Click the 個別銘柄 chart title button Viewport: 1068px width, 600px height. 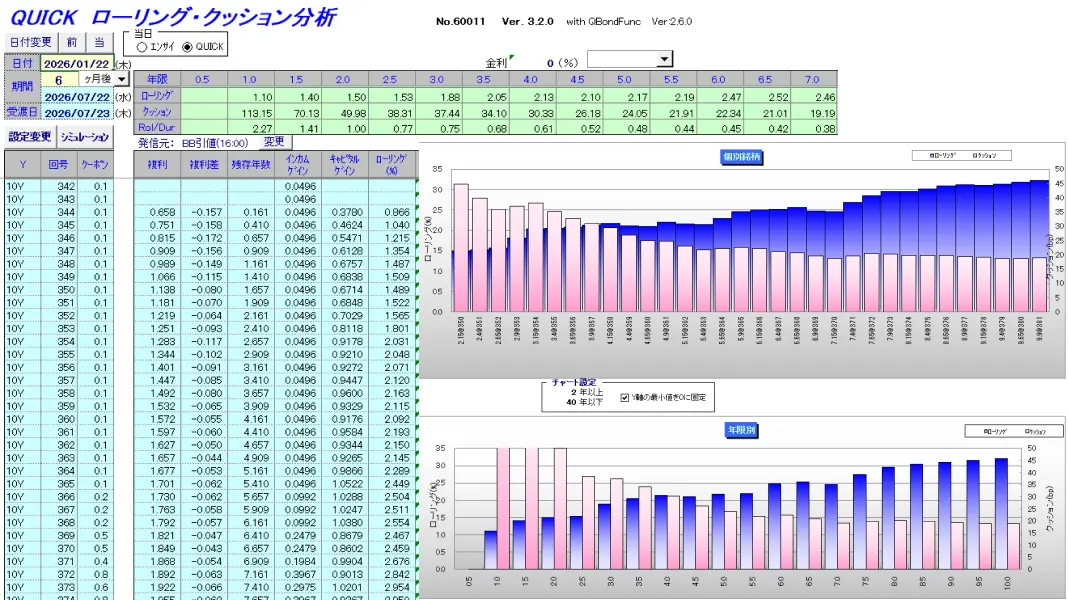[742, 157]
